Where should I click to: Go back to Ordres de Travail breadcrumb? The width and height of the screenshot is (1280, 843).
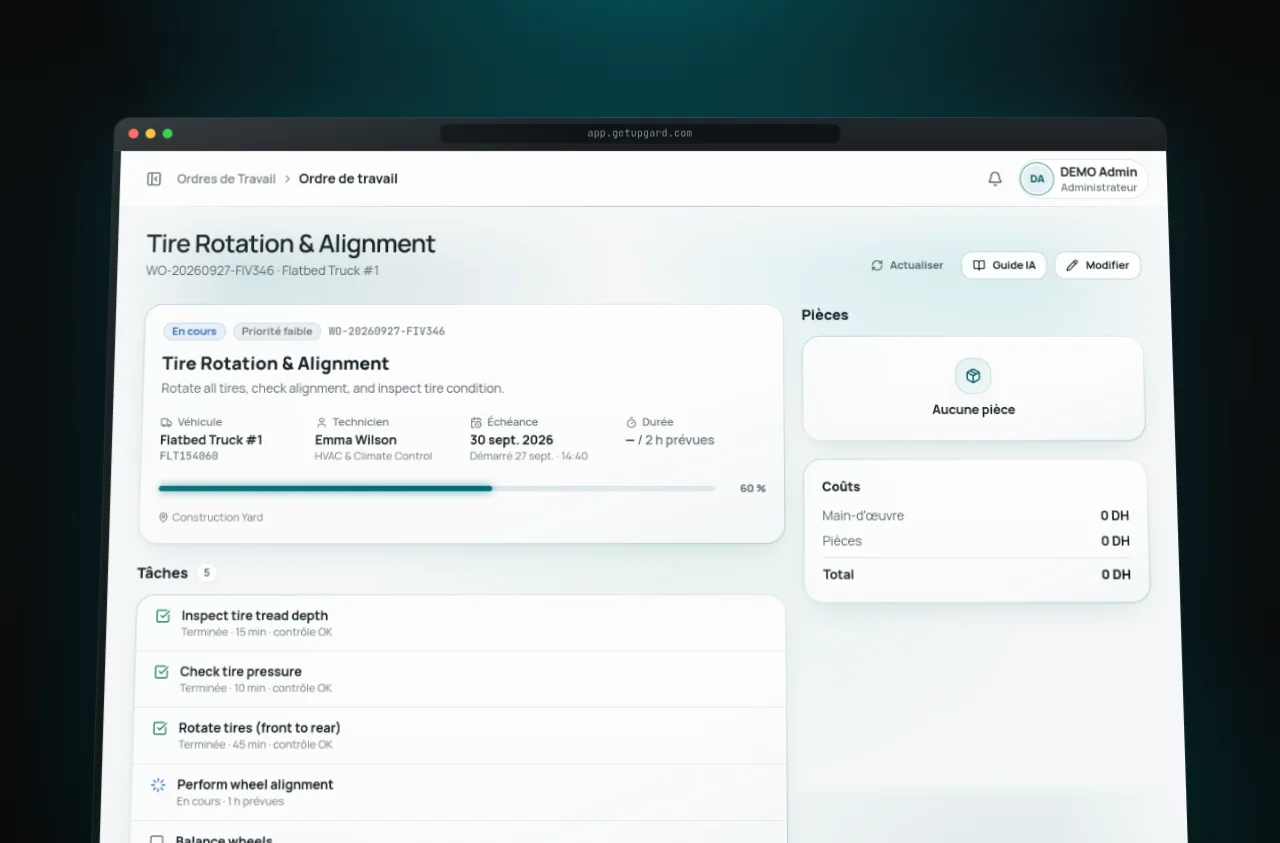tap(226, 179)
